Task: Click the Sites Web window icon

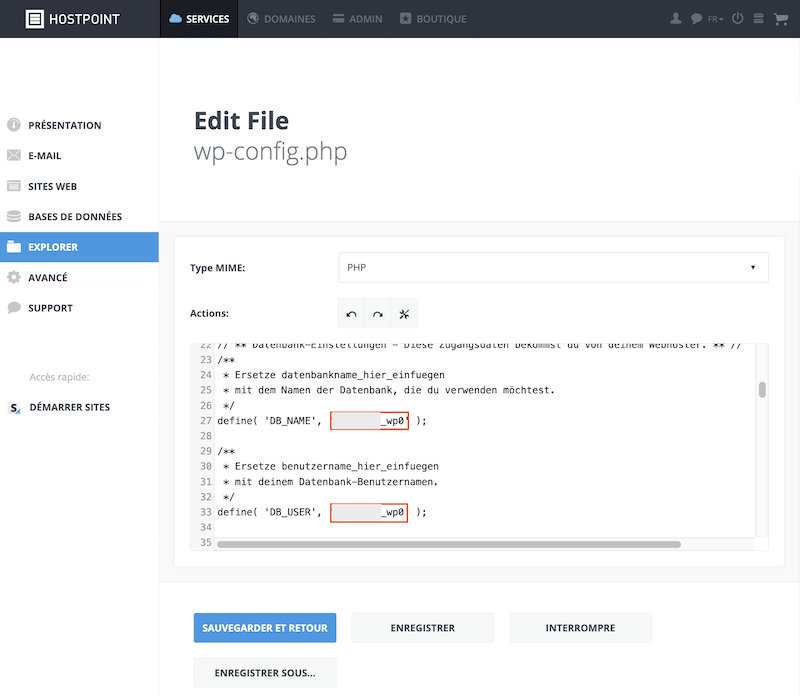Action: coord(14,186)
